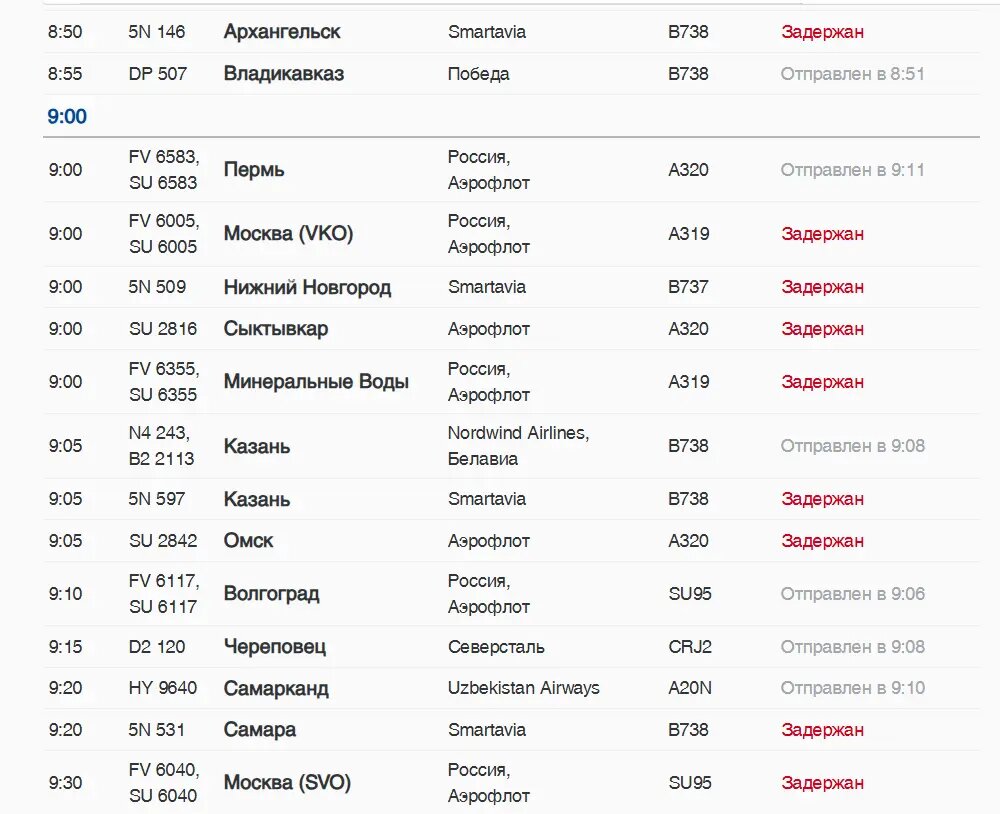Viewport: 1000px width, 814px height.
Task: Click the Волгоград destination
Action: (x=271, y=594)
